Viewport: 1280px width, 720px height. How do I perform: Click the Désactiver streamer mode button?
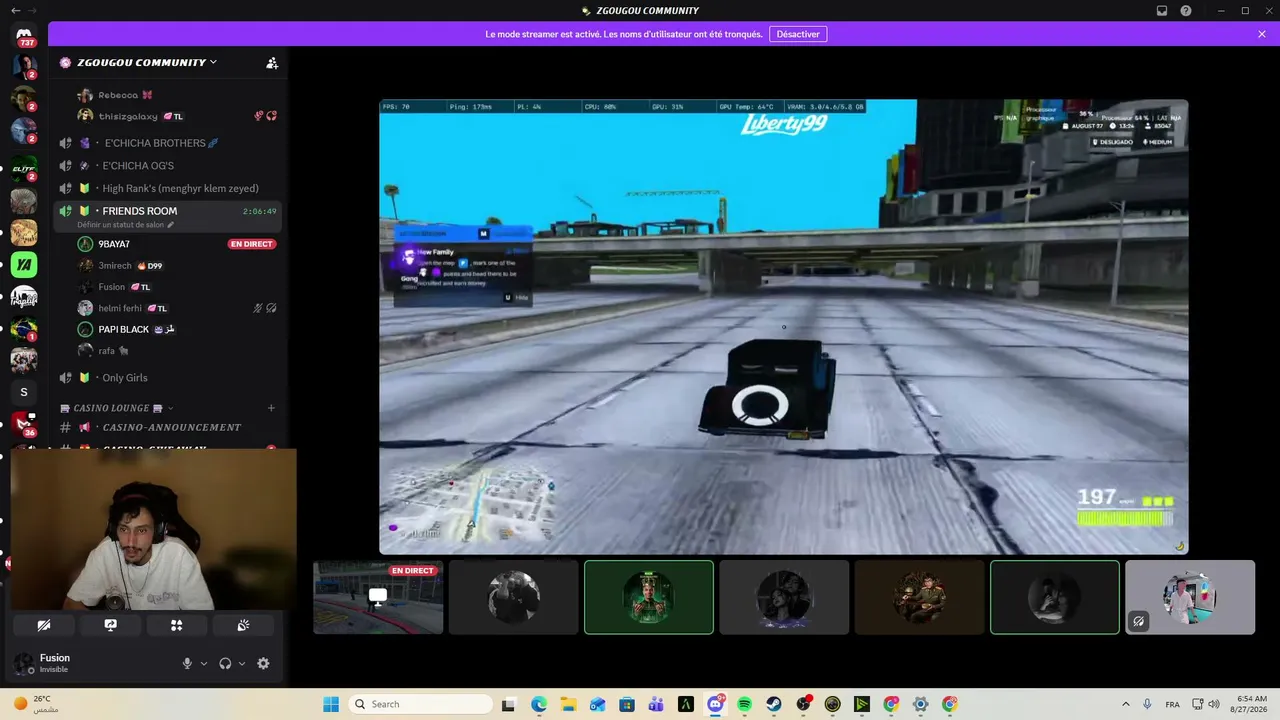[798, 34]
